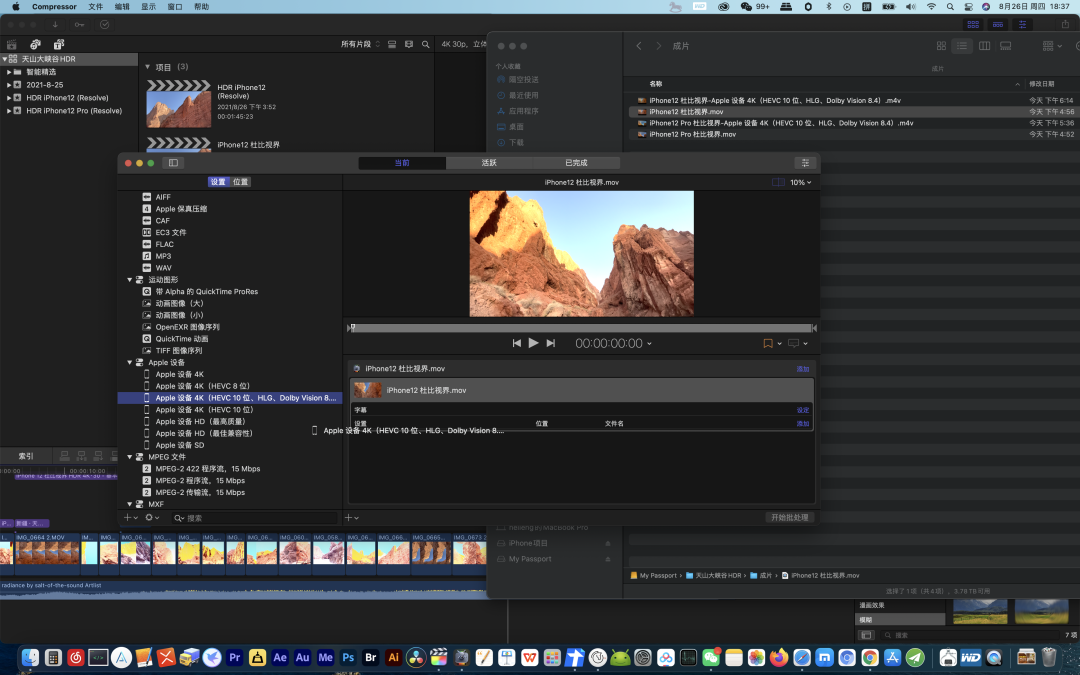
Task: Select the 位置 segment in the sidebar
Action: [x=240, y=182]
